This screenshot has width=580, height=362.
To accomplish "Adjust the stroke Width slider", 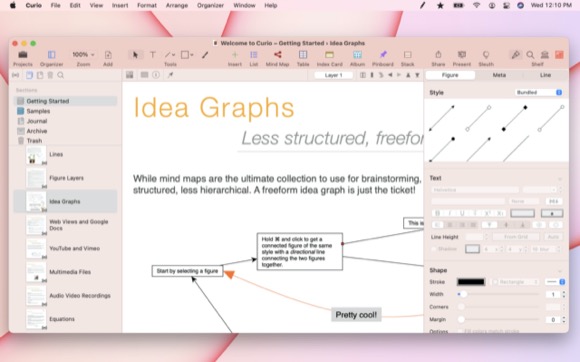I will (499, 294).
